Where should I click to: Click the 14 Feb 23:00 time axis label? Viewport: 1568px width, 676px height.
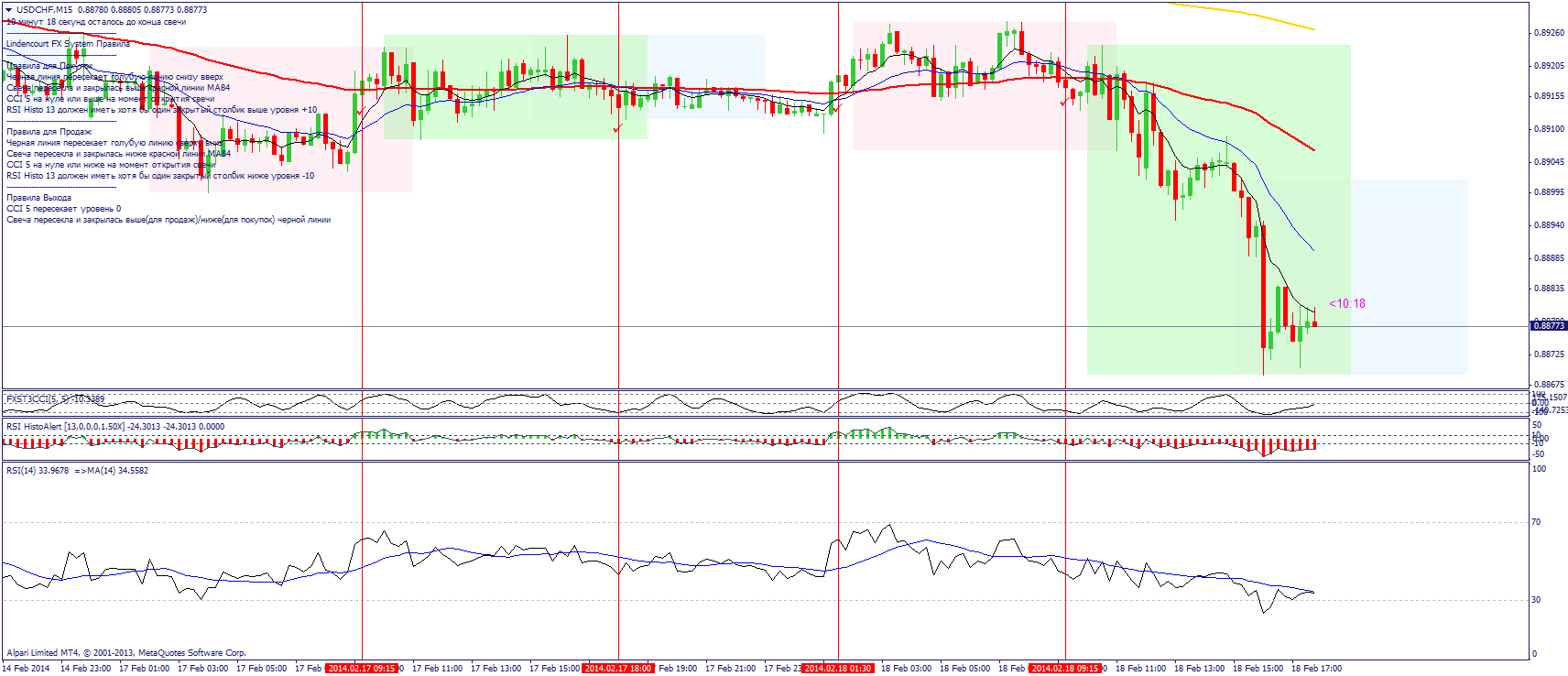[86, 669]
